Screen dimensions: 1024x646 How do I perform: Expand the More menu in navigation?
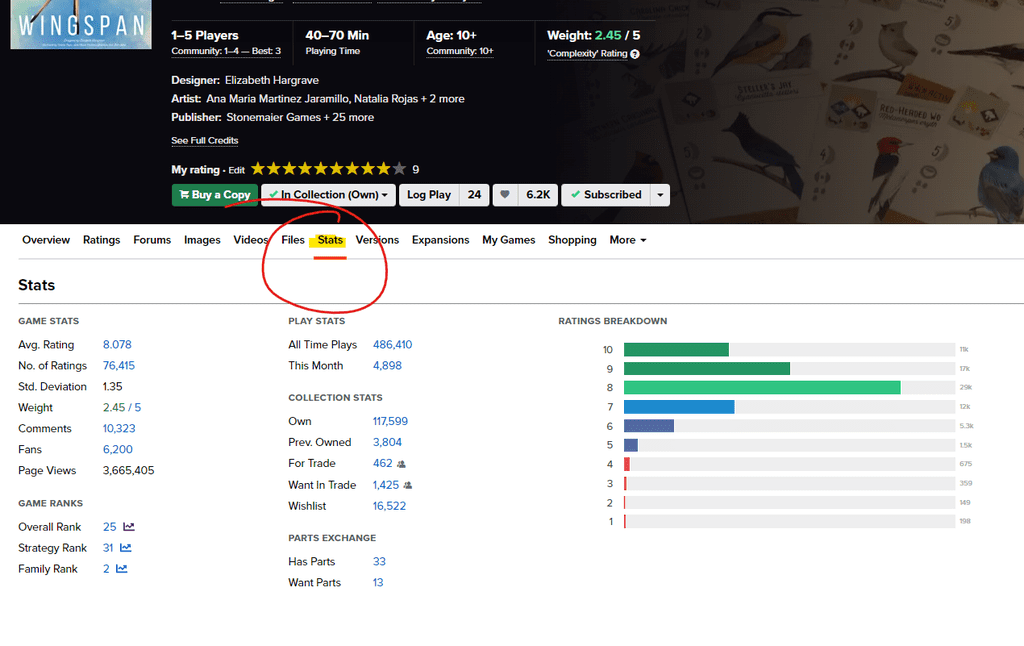point(628,240)
